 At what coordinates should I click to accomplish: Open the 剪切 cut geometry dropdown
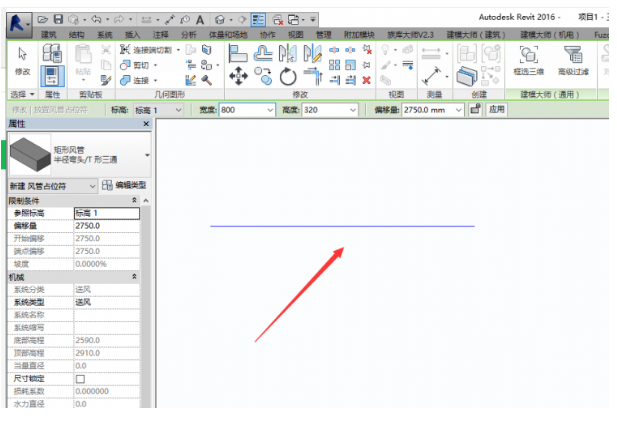coord(155,65)
